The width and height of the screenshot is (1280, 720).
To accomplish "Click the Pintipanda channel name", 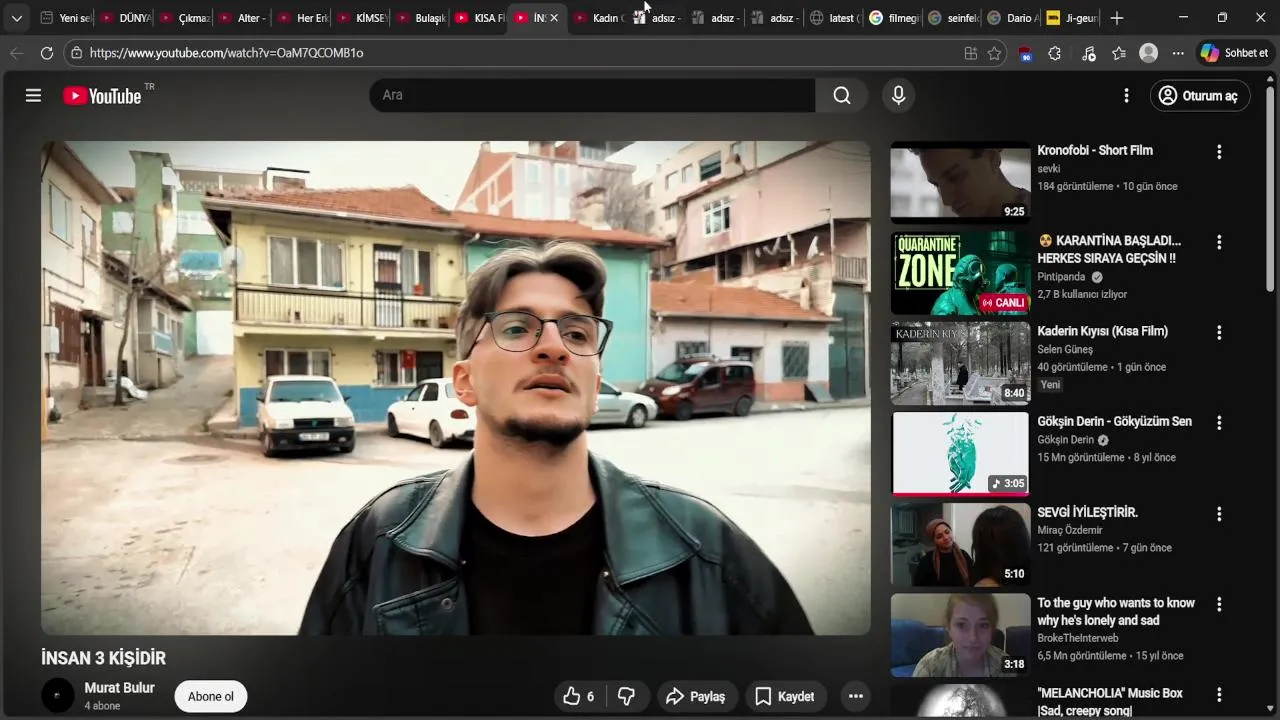I will pyautogui.click(x=1061, y=277).
